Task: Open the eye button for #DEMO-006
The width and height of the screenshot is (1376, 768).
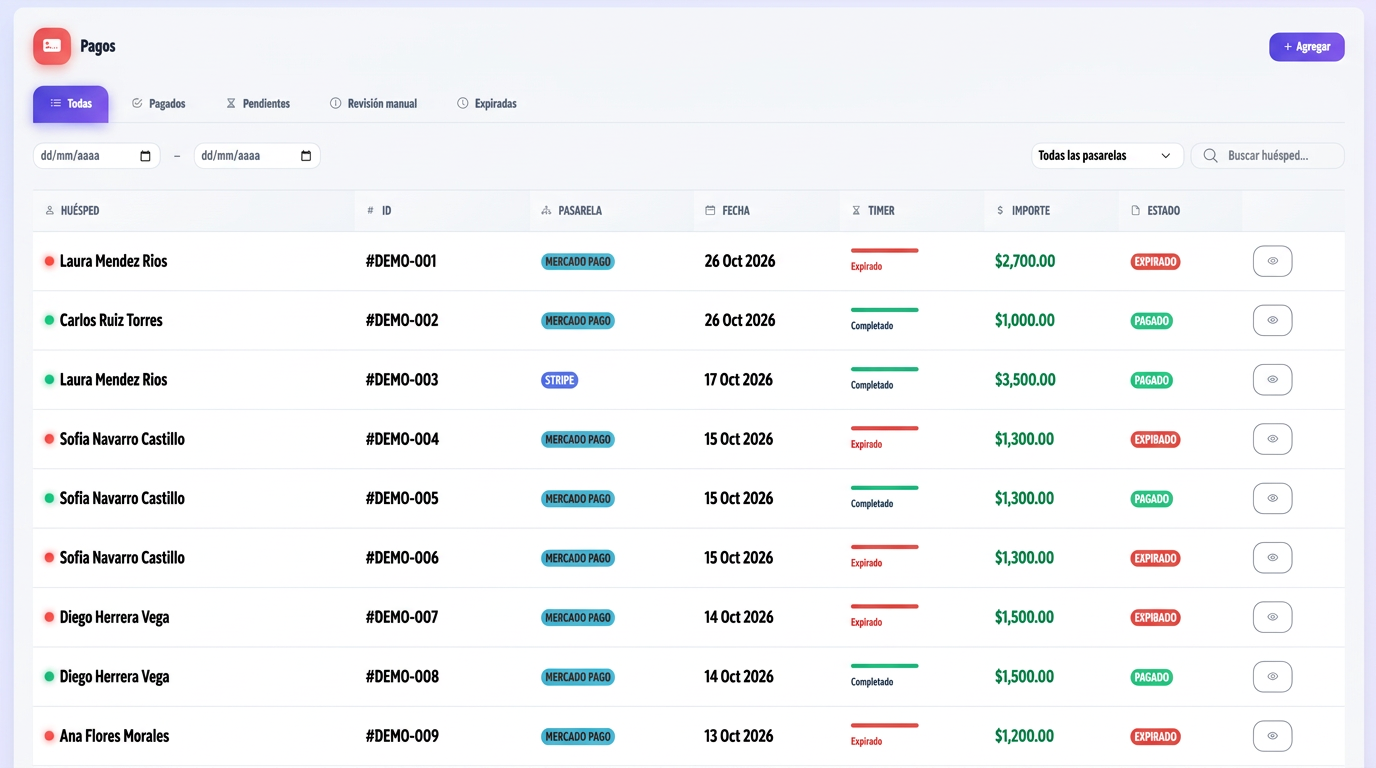Action: click(x=1272, y=557)
